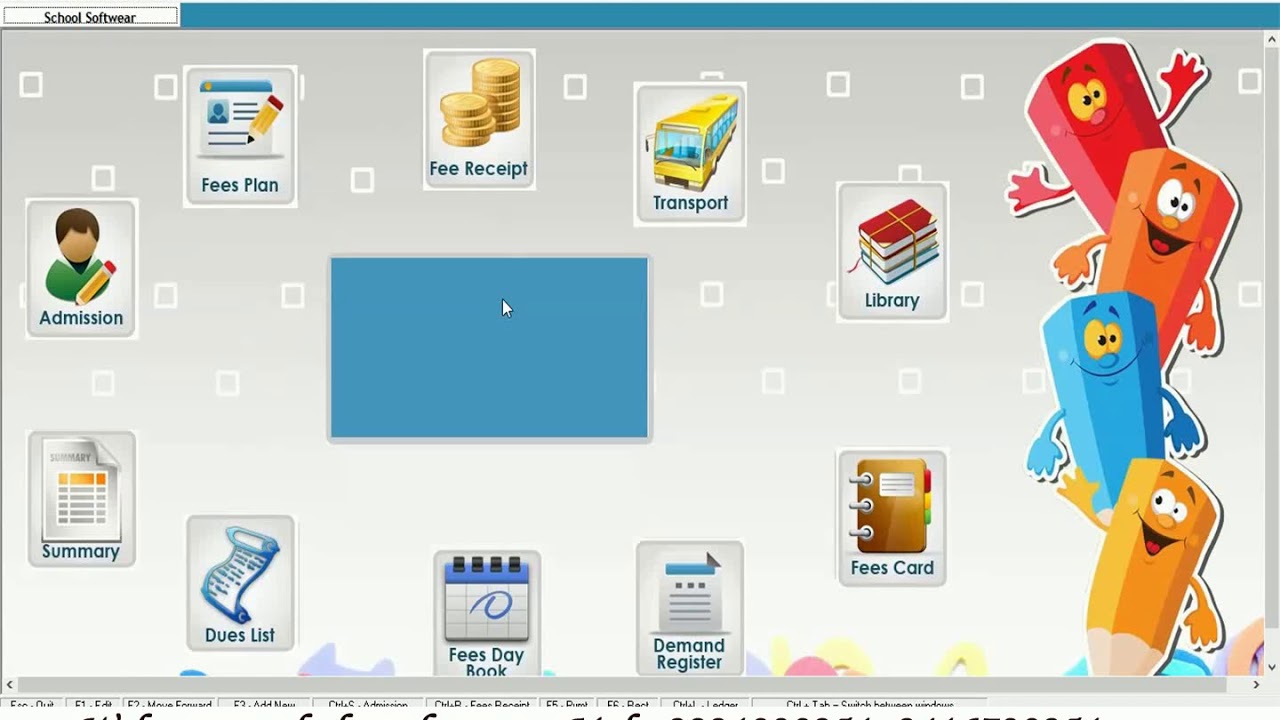View the Summary report icon

point(81,499)
